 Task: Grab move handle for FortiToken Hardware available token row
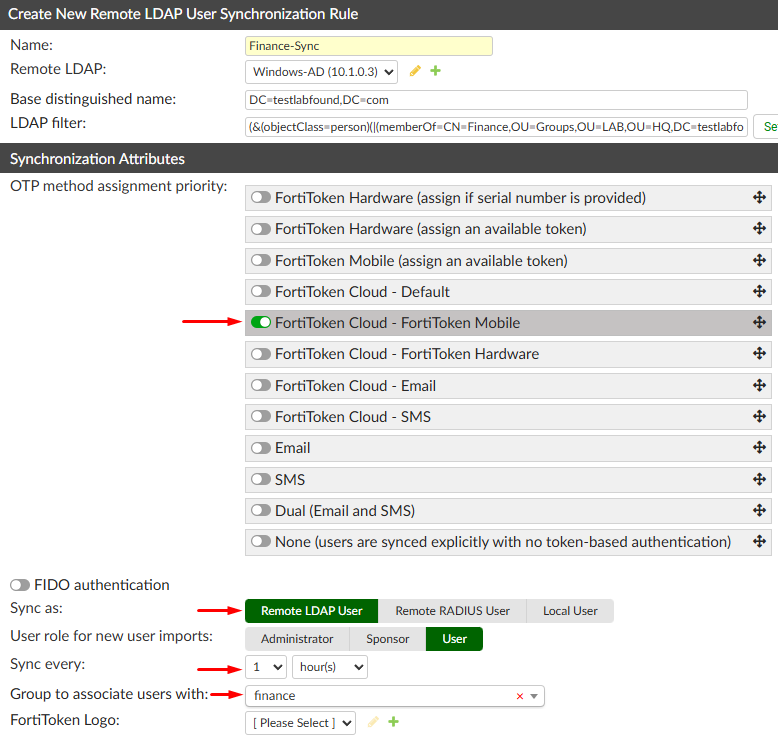759,228
